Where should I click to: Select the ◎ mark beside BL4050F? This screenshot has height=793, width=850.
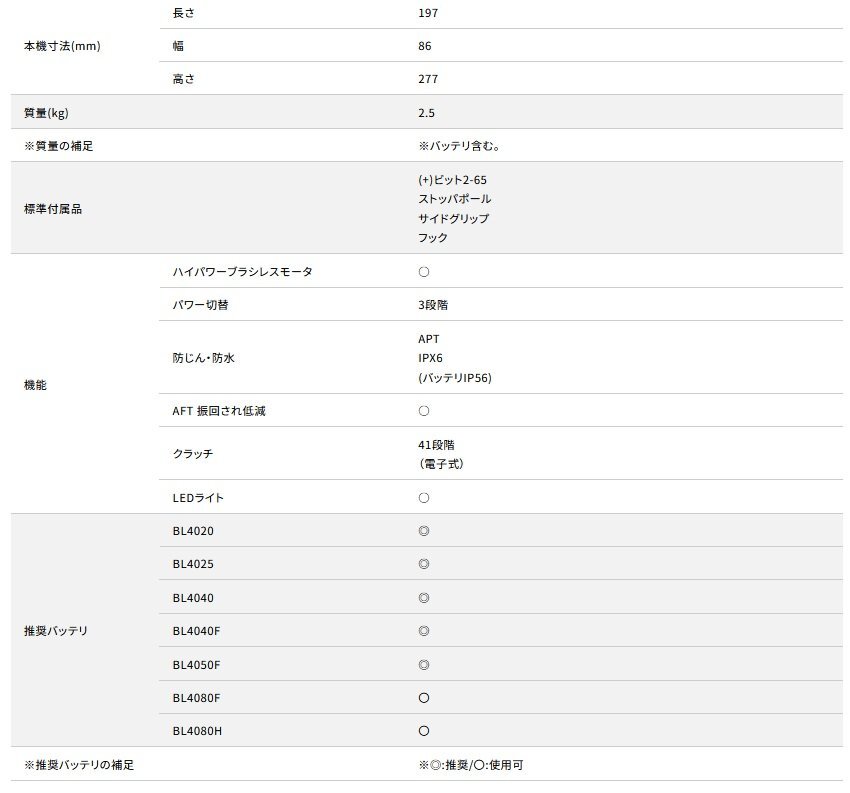click(423, 664)
